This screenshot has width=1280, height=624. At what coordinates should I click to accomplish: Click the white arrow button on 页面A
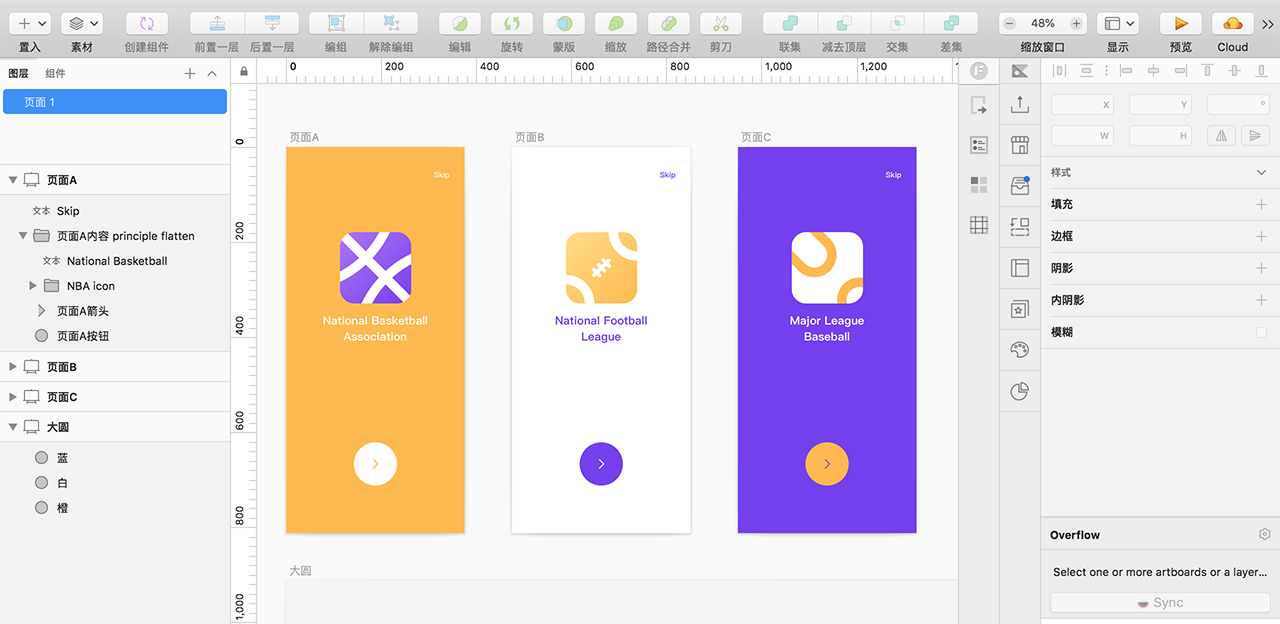pyautogui.click(x=375, y=464)
